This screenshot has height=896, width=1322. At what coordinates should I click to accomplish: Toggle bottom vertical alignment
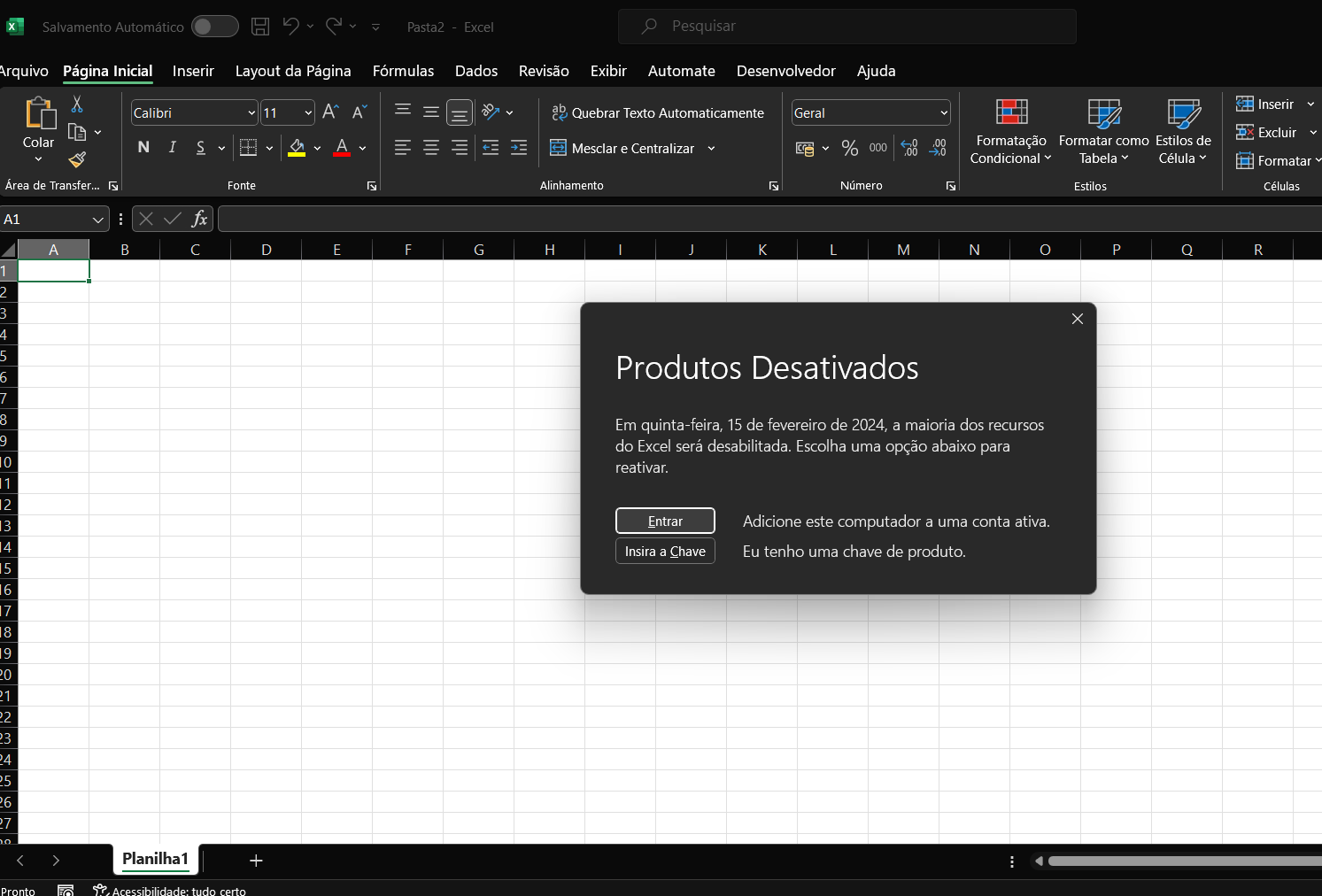tap(460, 112)
